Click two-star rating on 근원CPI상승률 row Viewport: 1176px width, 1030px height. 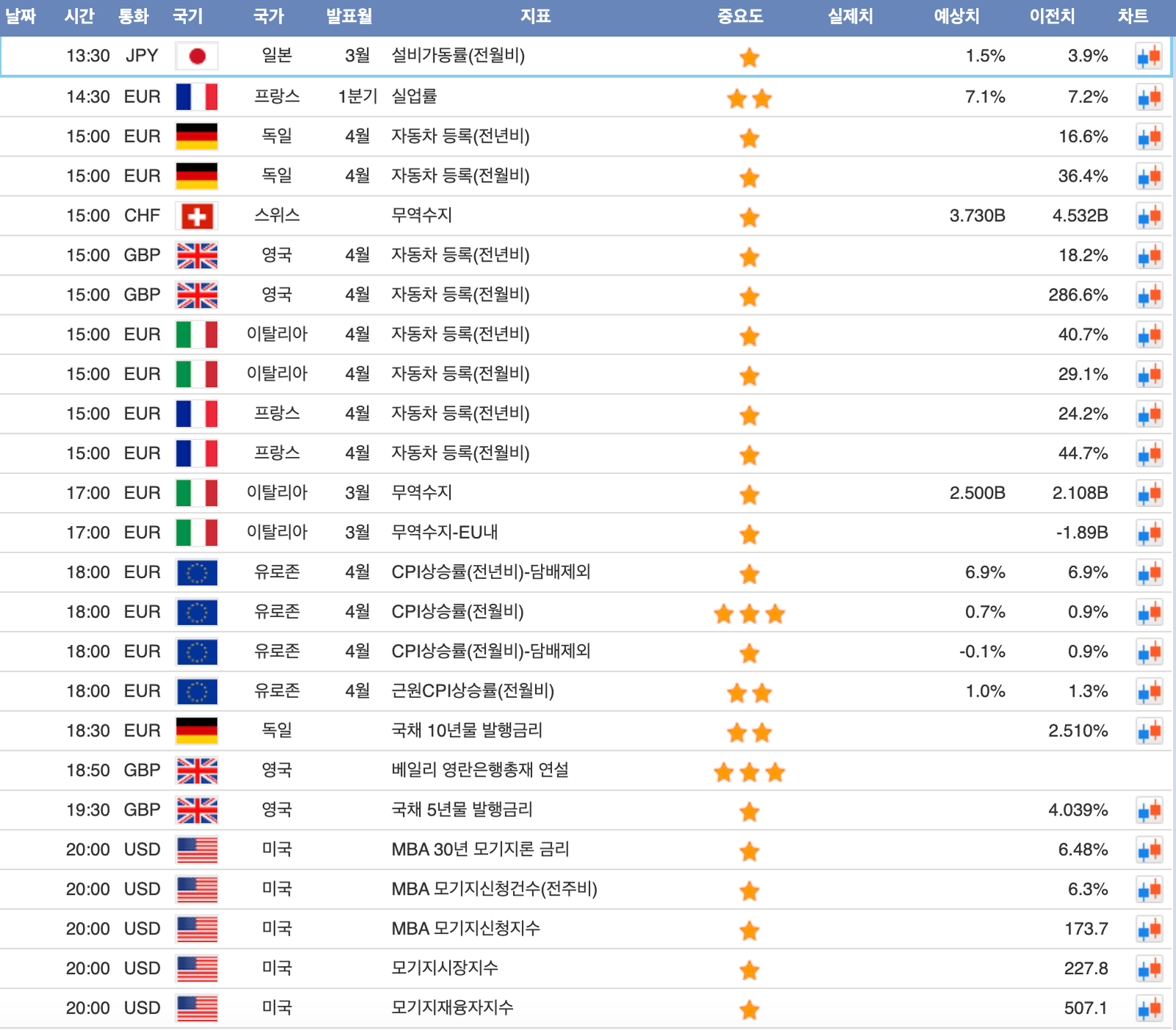coord(749,692)
